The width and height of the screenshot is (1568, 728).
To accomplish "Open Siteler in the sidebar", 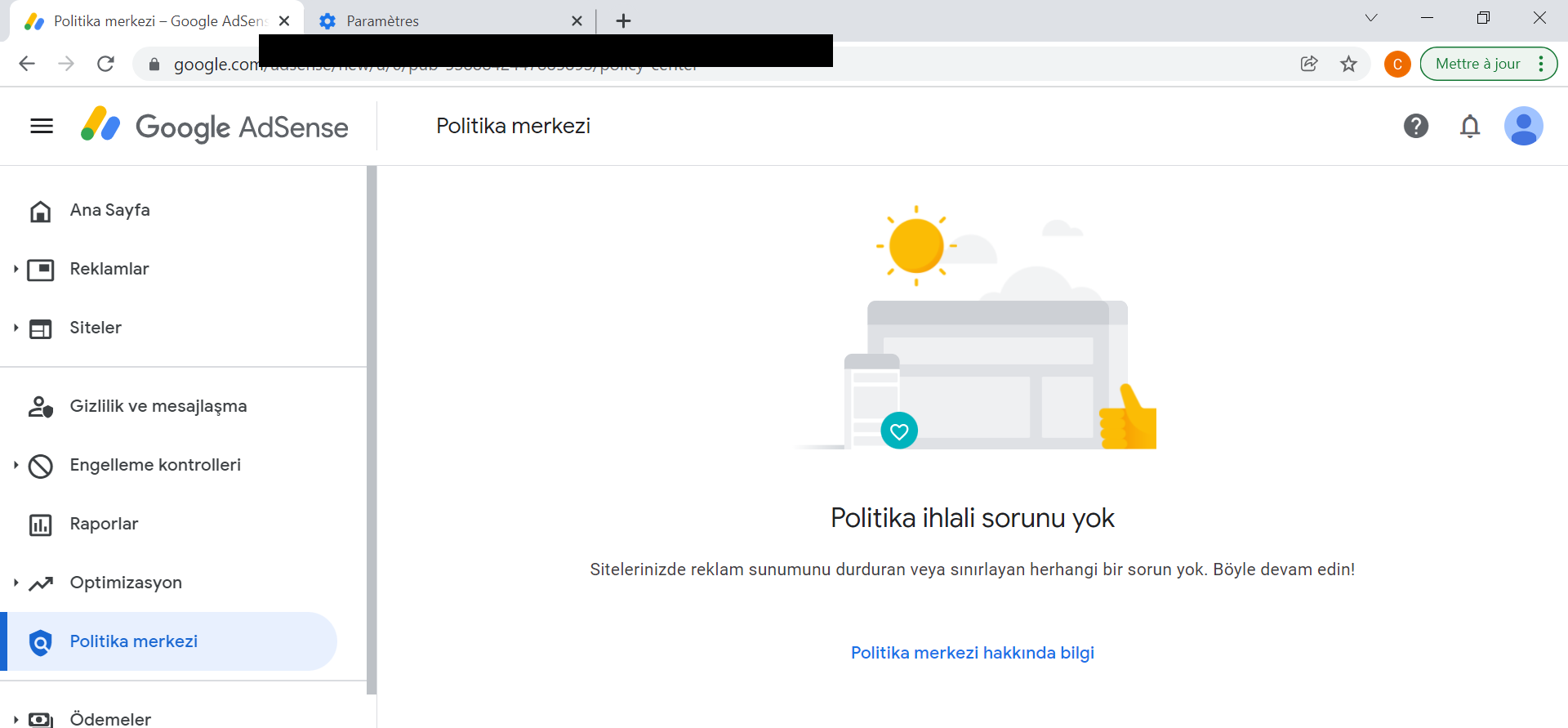I will coord(96,328).
